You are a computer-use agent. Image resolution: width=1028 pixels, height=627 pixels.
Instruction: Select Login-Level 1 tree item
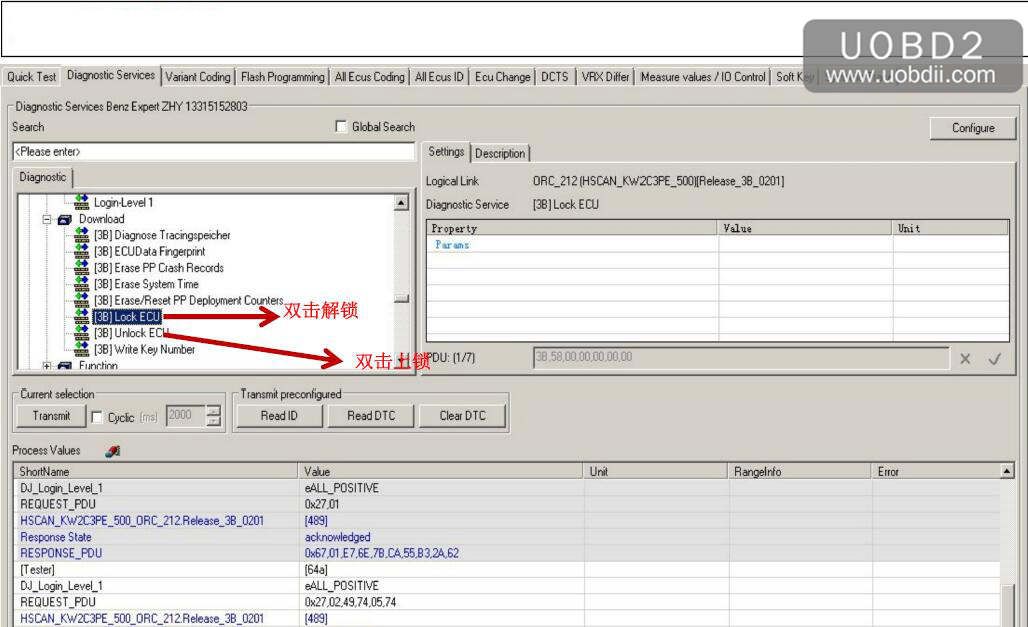123,202
